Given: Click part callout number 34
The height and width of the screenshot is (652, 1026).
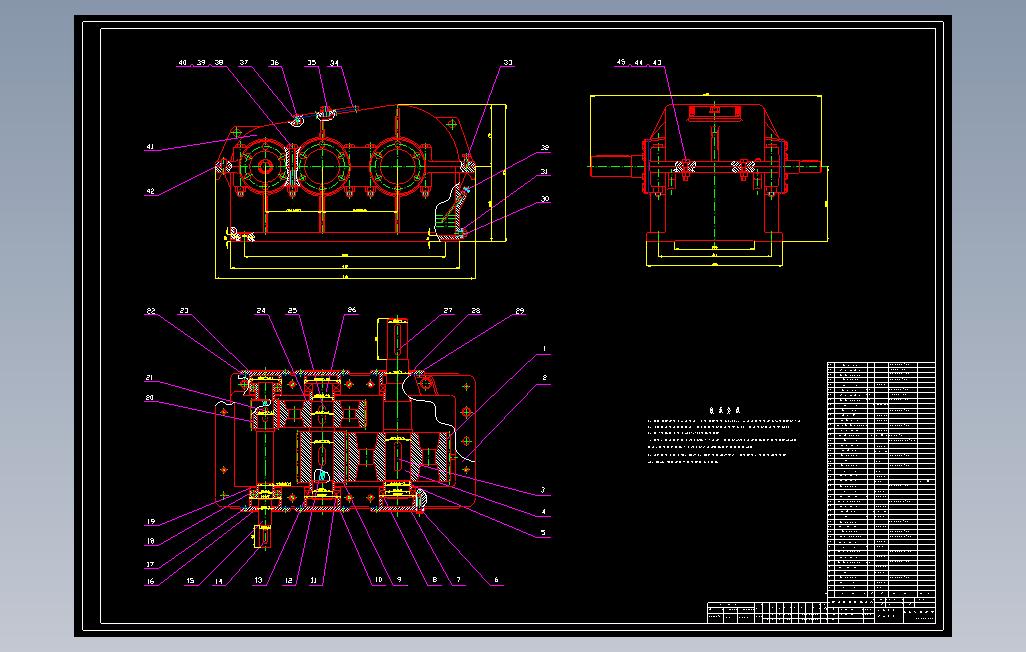Looking at the screenshot, I should click(x=334, y=63).
